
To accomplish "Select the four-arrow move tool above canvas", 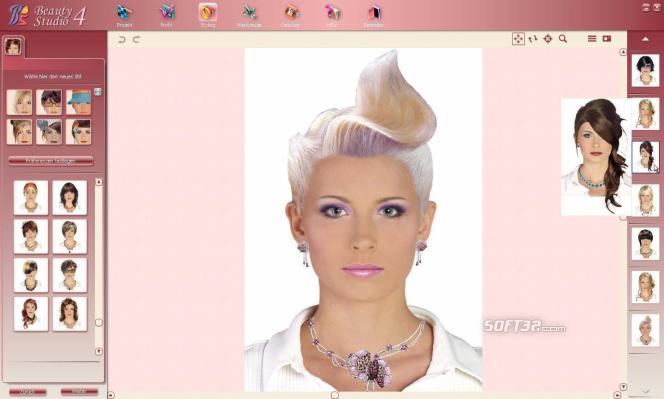I will 518,39.
